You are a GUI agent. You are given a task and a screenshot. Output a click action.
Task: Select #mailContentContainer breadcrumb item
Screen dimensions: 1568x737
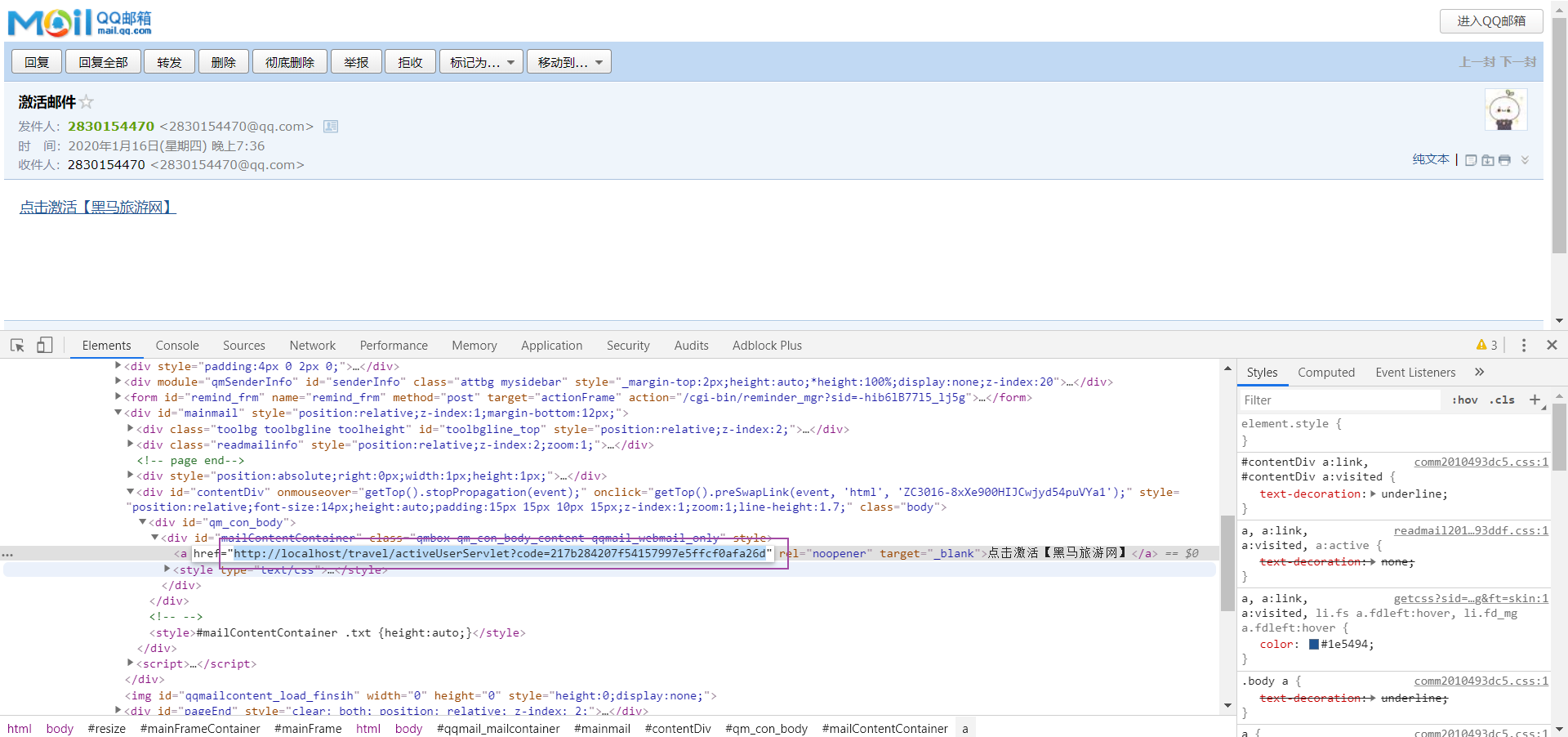[884, 728]
